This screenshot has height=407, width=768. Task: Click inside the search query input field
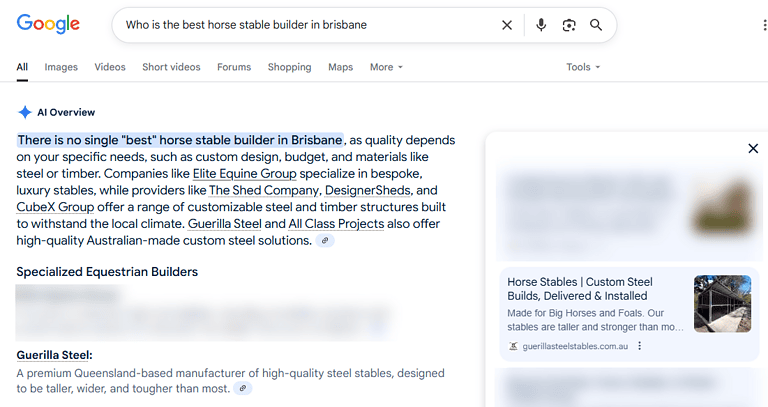(x=300, y=25)
